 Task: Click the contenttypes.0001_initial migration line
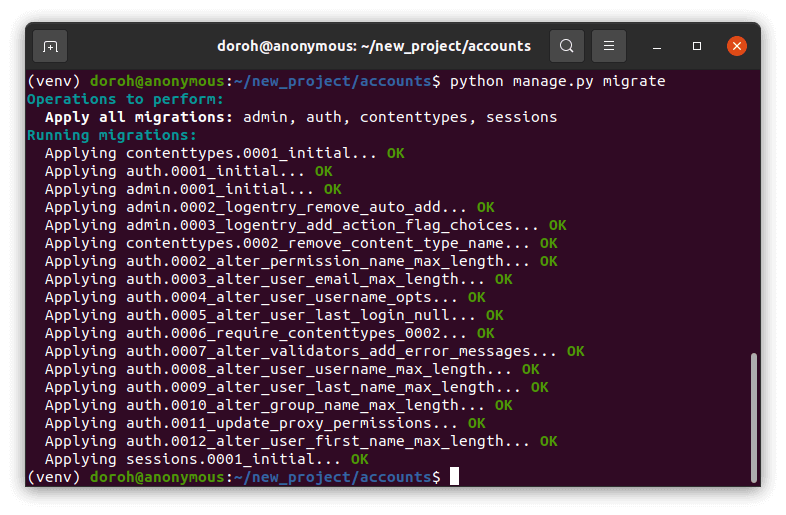tap(211, 153)
